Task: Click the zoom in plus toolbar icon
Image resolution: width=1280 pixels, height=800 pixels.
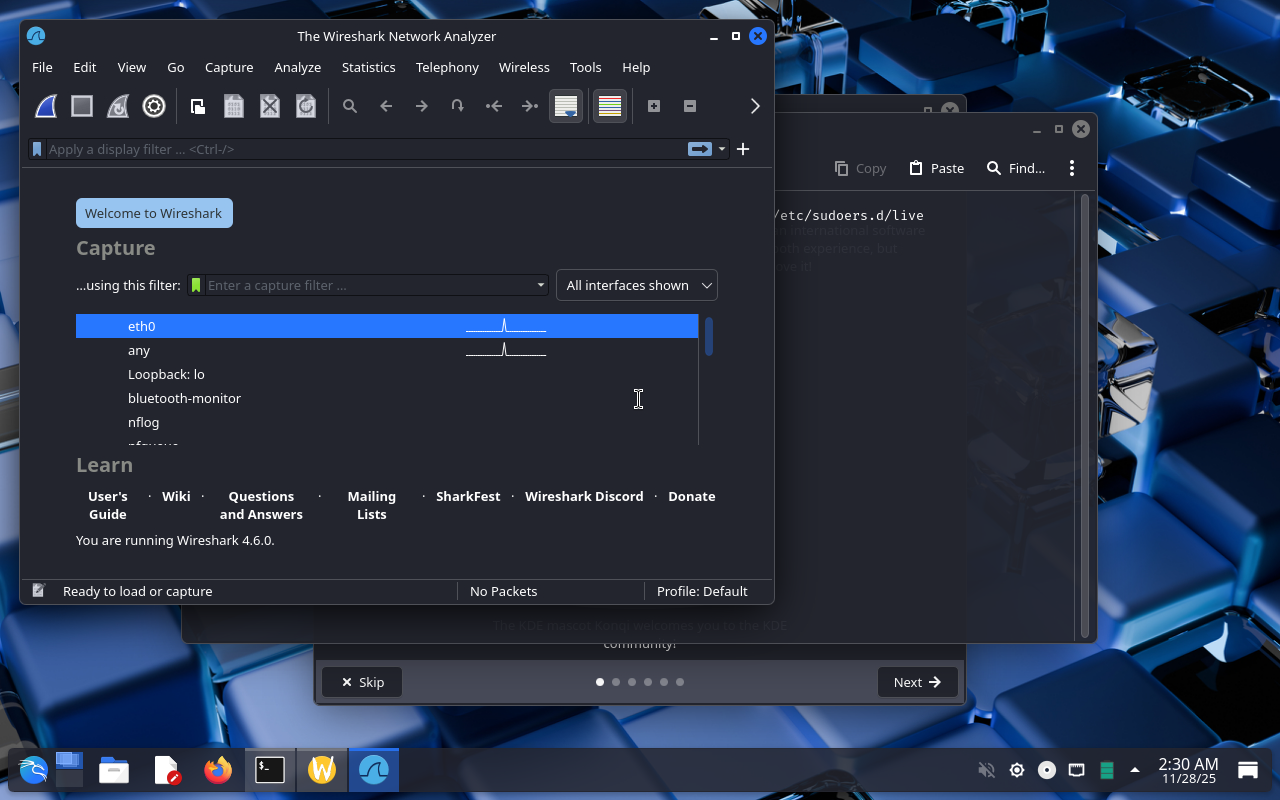Action: [654, 106]
